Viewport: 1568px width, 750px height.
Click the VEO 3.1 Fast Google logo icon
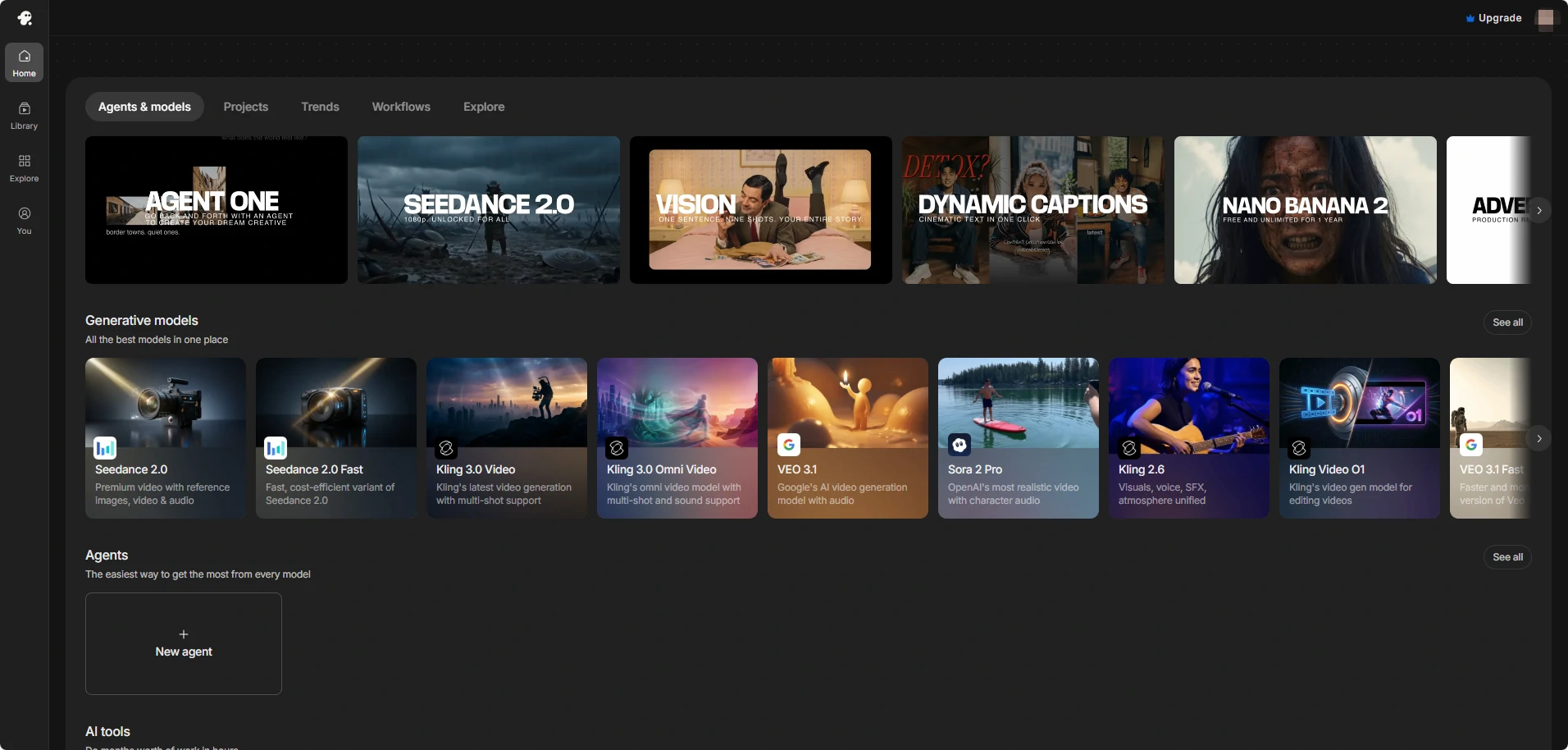[x=1471, y=445]
